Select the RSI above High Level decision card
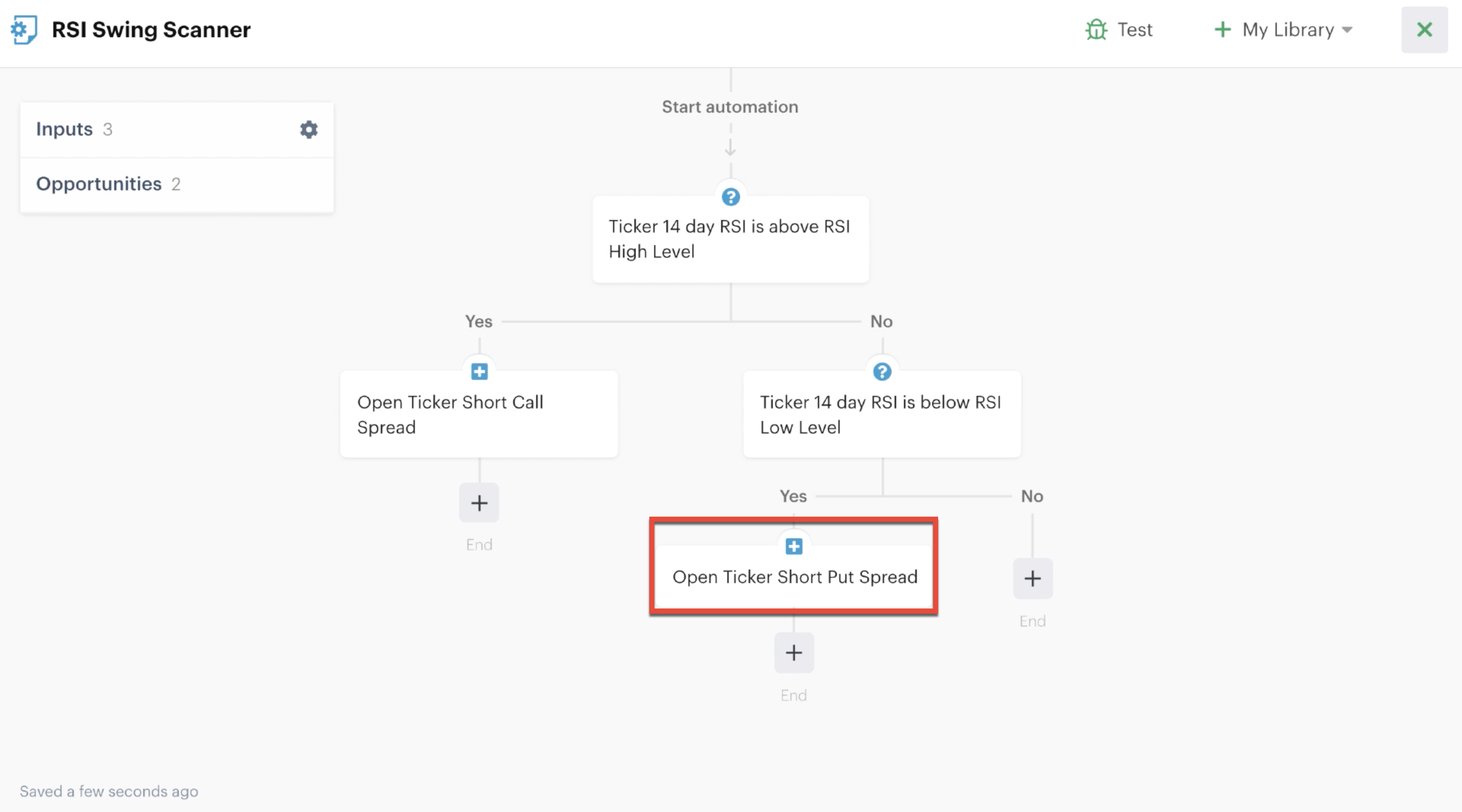1462x812 pixels. (x=730, y=240)
